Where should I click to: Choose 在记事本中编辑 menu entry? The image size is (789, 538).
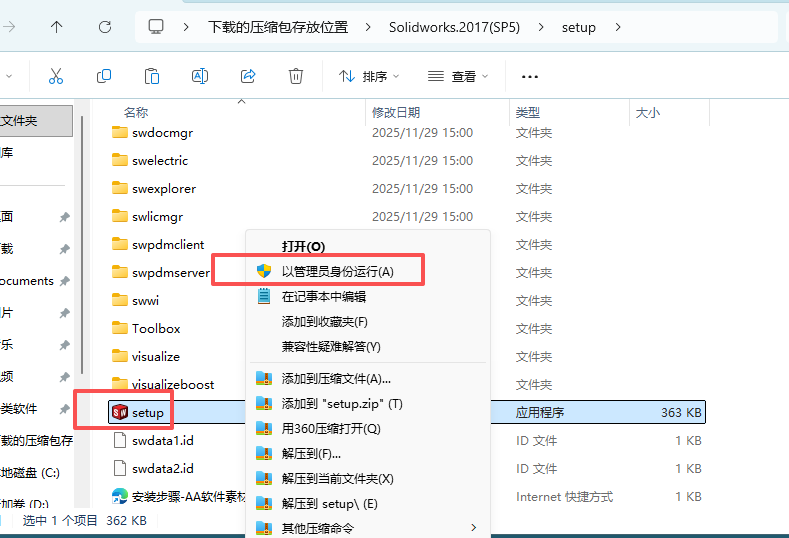324,296
